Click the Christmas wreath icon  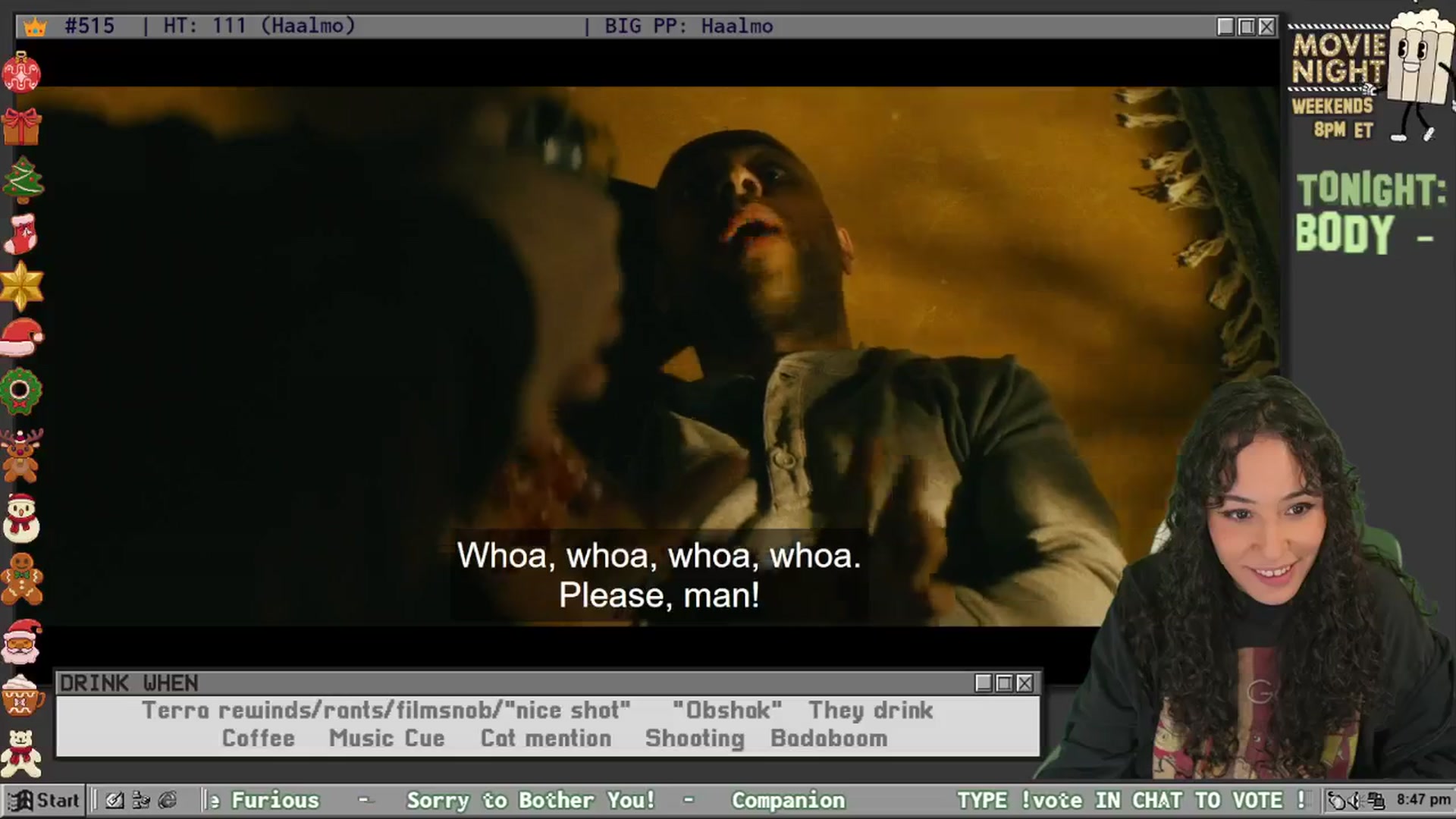click(20, 391)
